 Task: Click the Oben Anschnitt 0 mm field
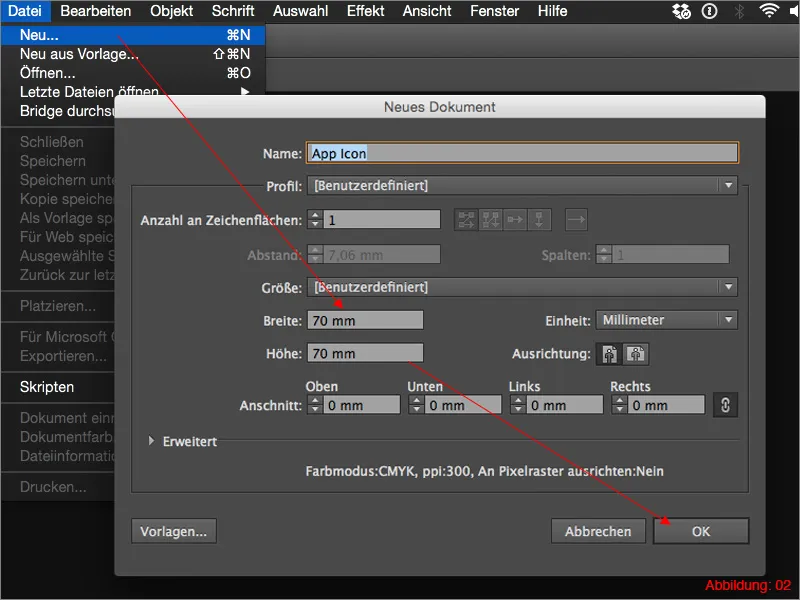(362, 405)
